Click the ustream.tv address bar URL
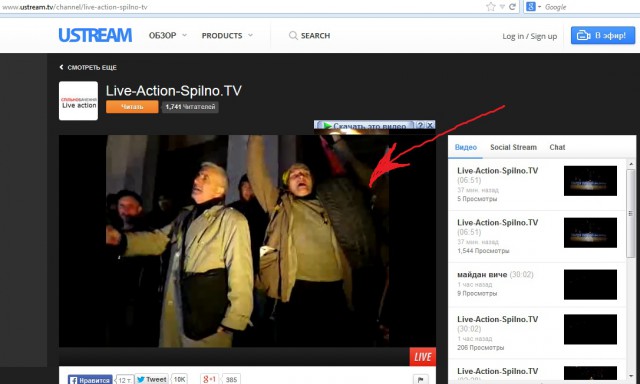The image size is (640, 384). 74,7
